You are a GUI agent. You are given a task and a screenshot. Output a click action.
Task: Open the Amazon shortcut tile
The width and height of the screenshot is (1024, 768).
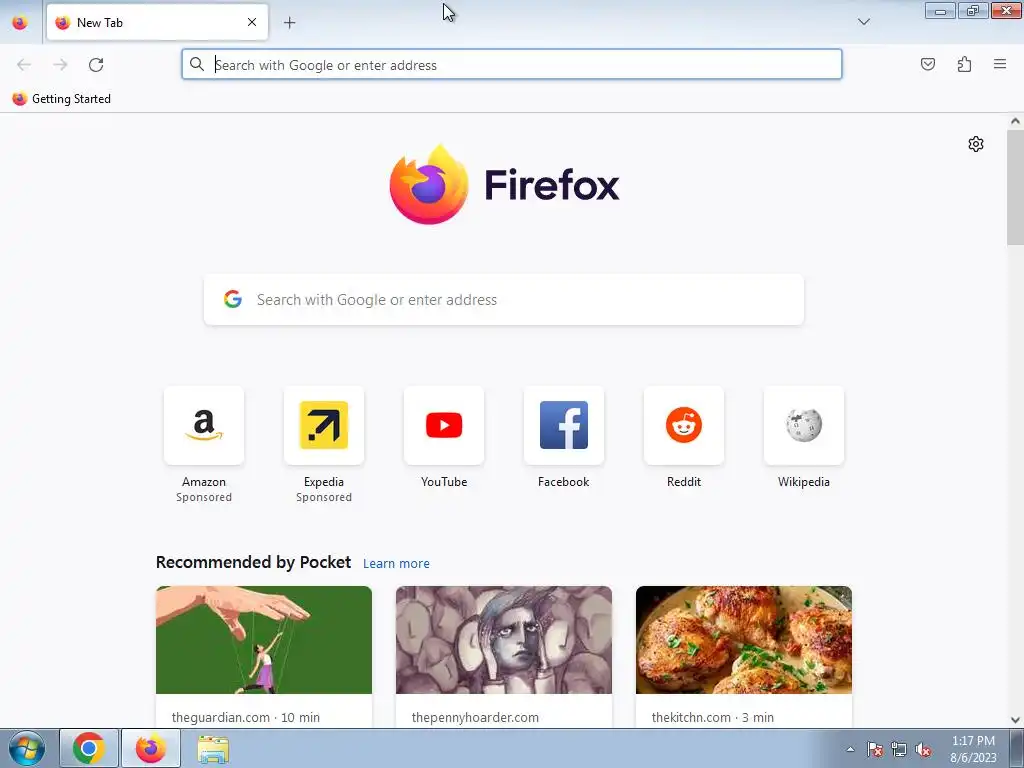click(x=204, y=425)
